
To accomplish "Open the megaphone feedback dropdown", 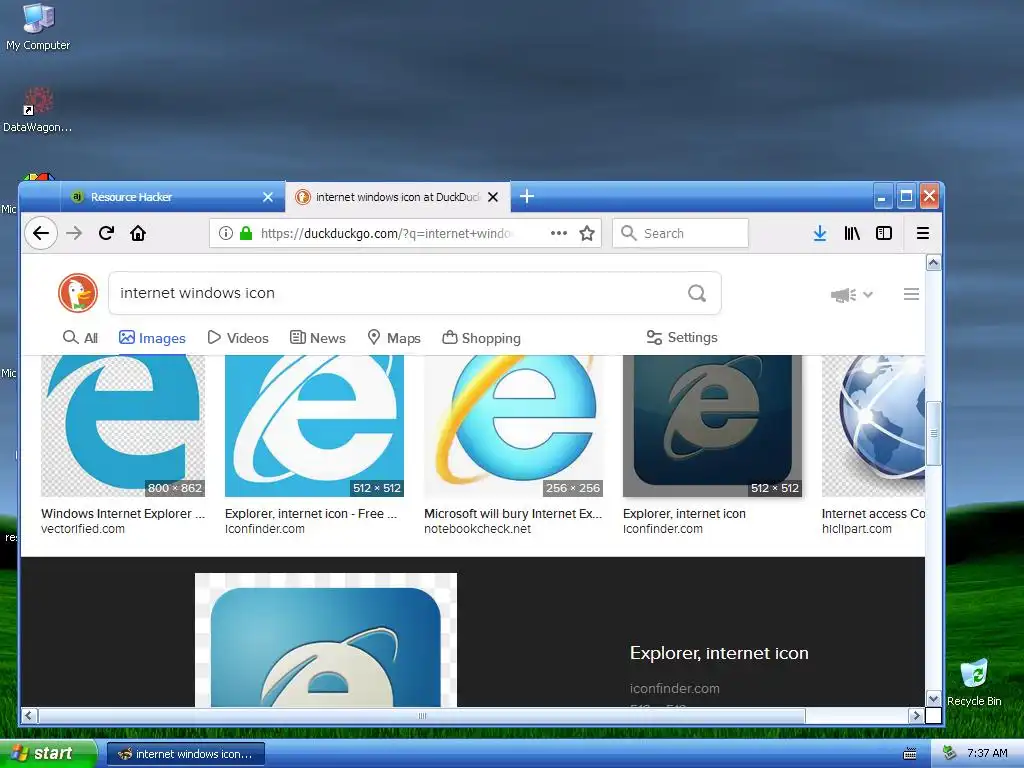I will tap(852, 295).
